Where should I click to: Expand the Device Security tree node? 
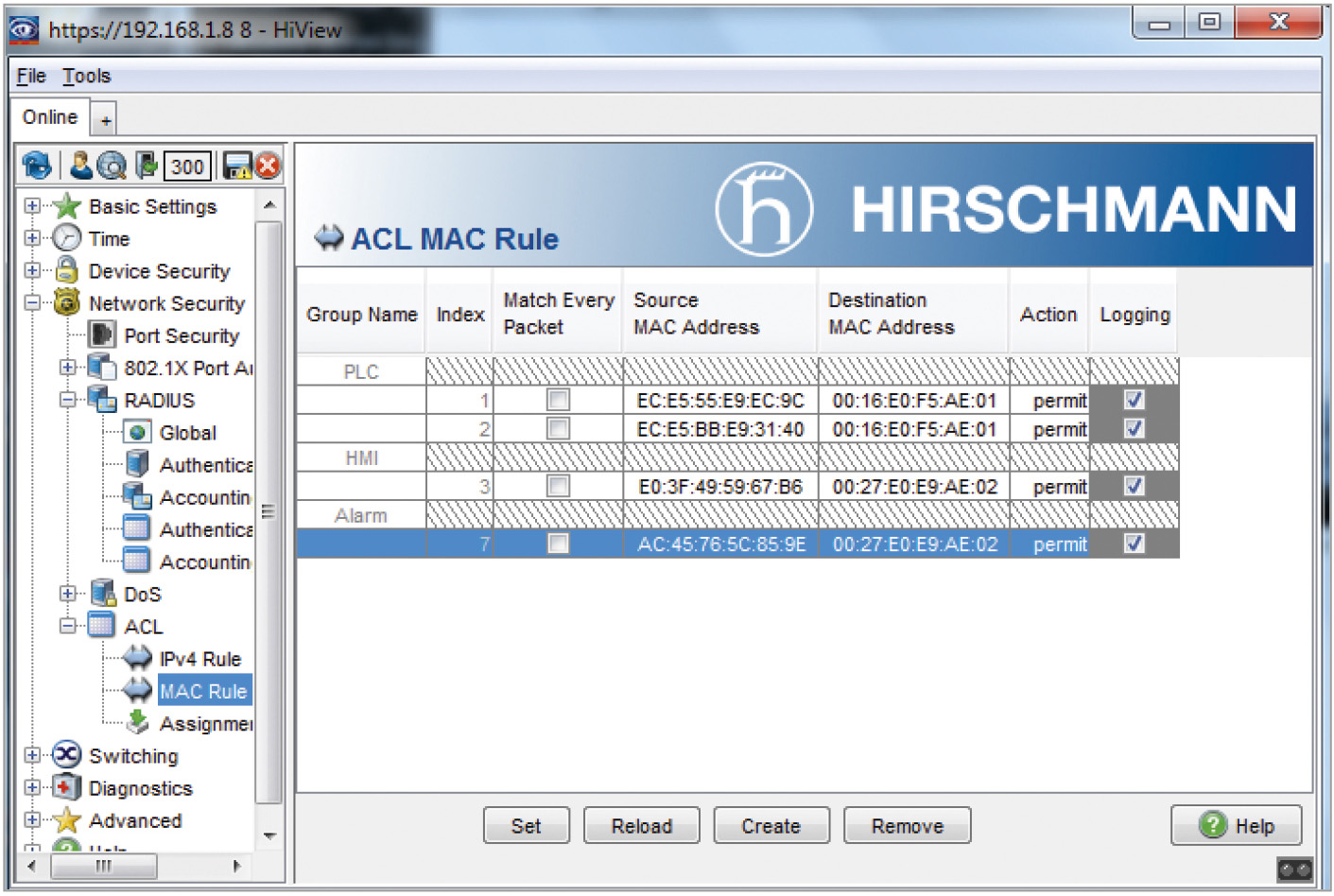32,270
